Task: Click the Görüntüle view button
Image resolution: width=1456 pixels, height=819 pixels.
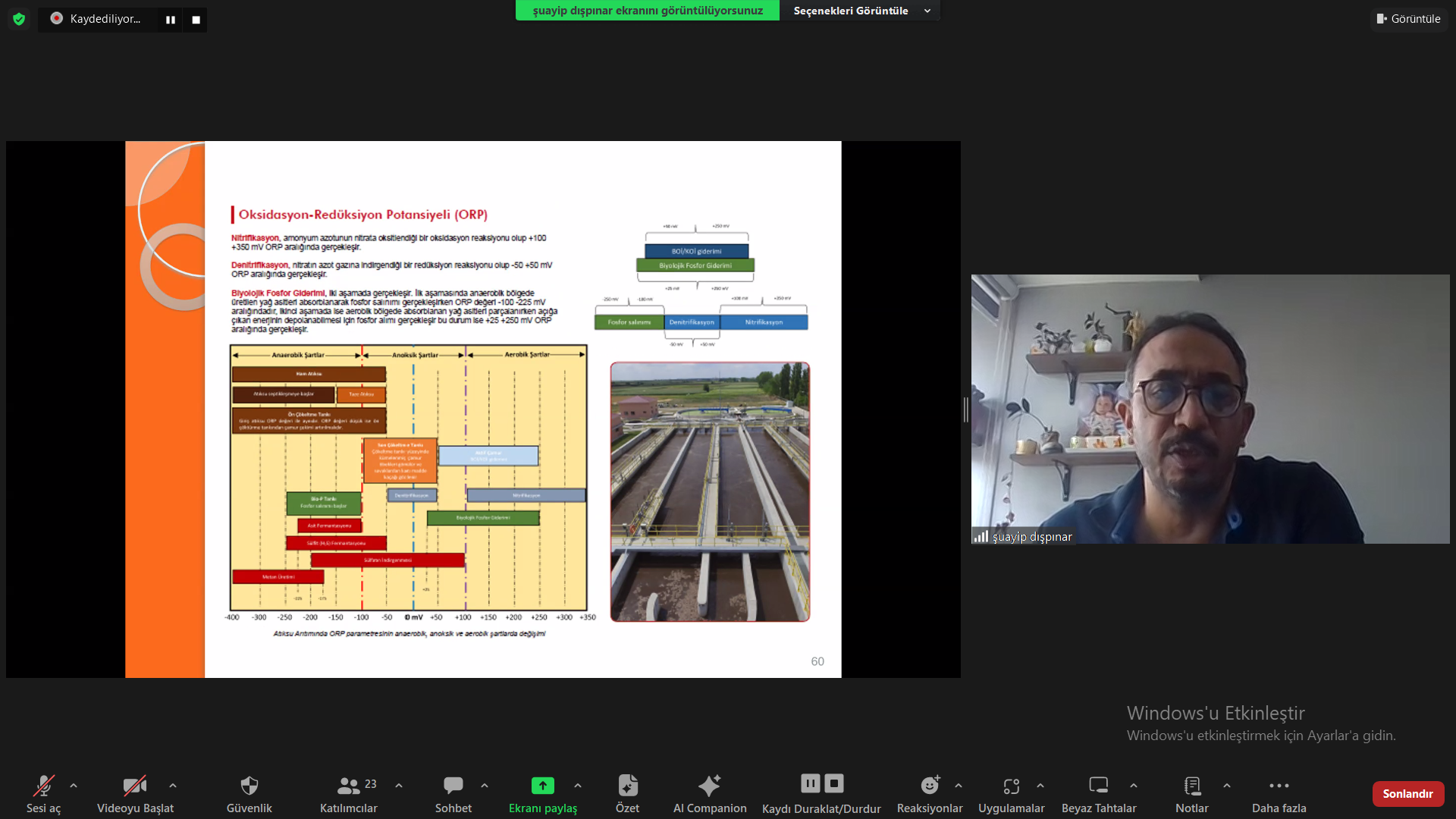Action: [x=1408, y=19]
